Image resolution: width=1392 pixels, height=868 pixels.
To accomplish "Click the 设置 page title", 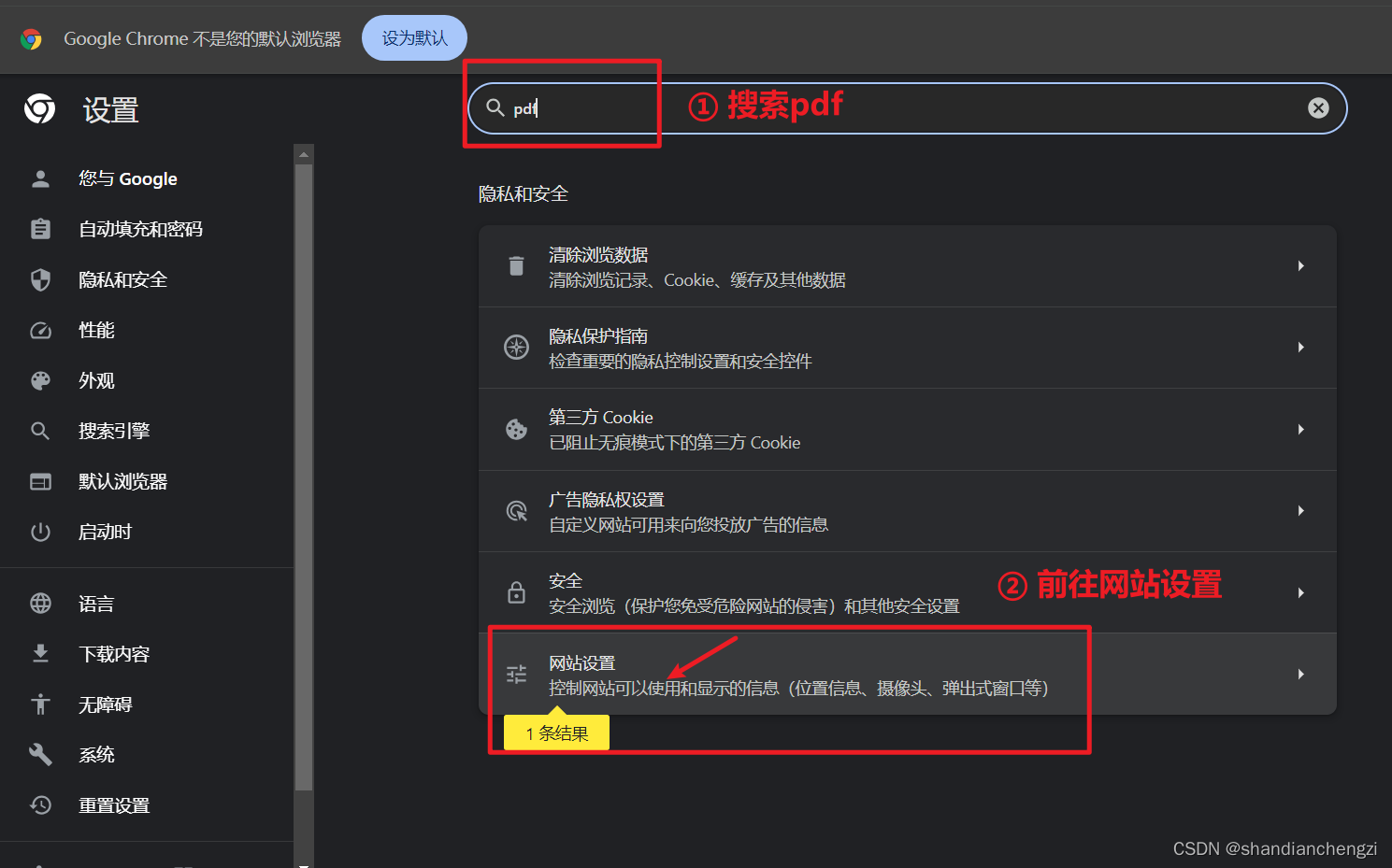I will pos(111,110).
